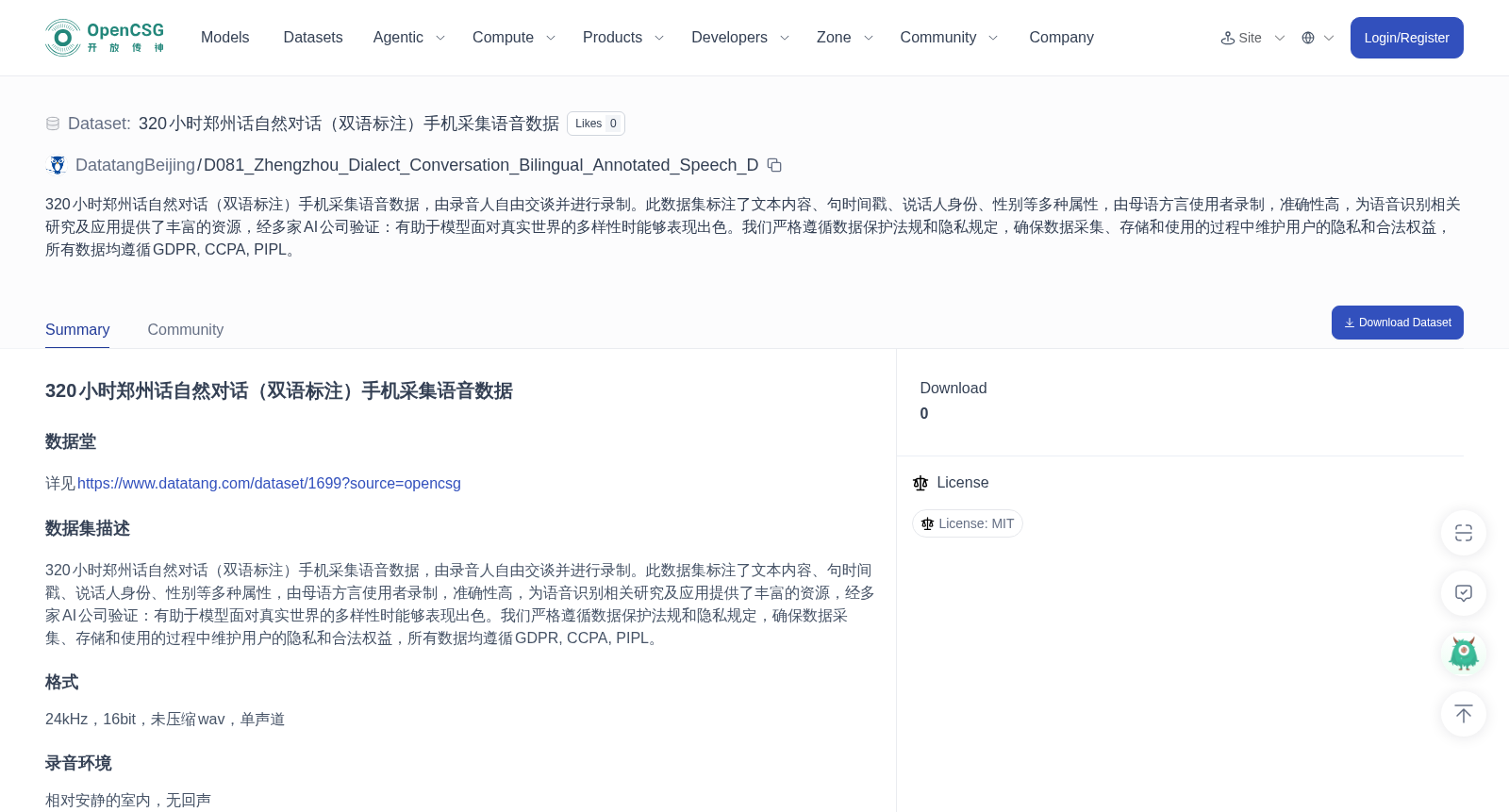Click the Developers menu label

[x=729, y=38]
